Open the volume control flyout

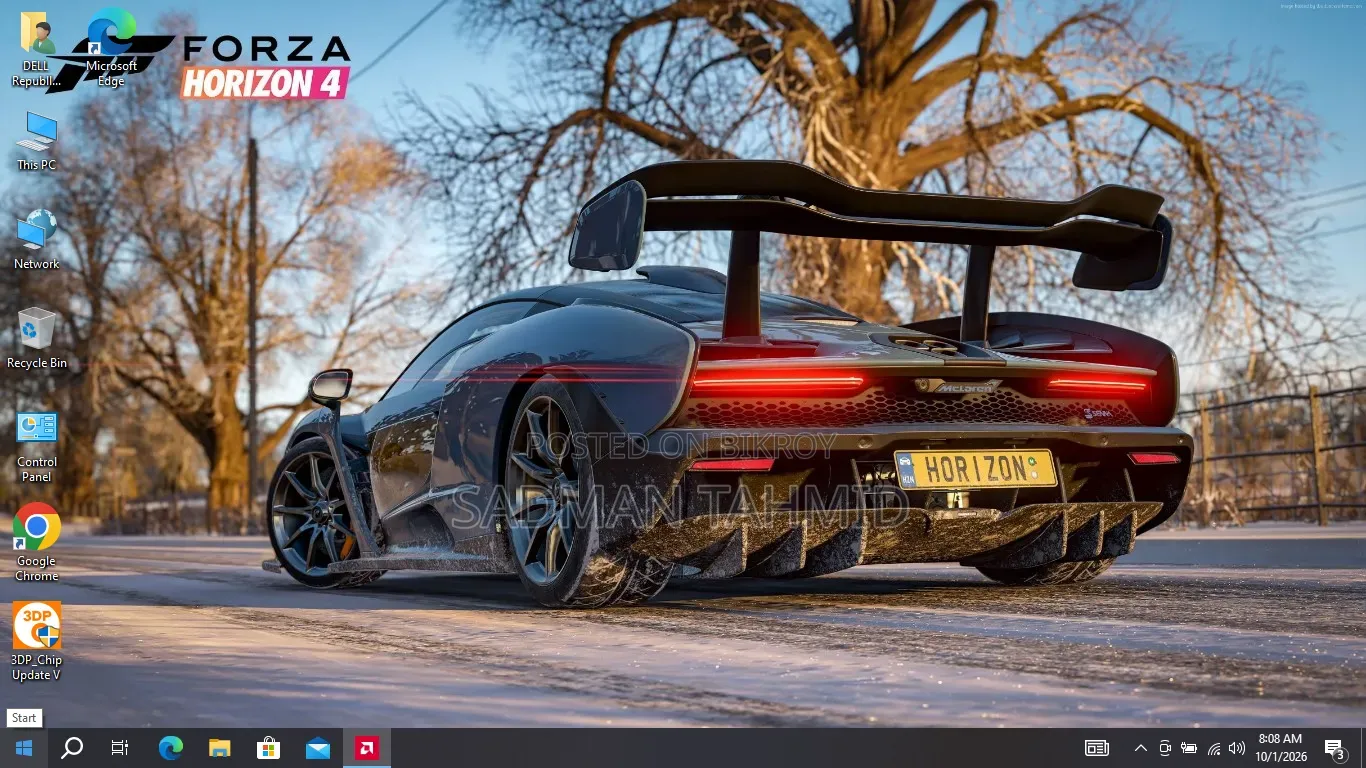pyautogui.click(x=1237, y=748)
